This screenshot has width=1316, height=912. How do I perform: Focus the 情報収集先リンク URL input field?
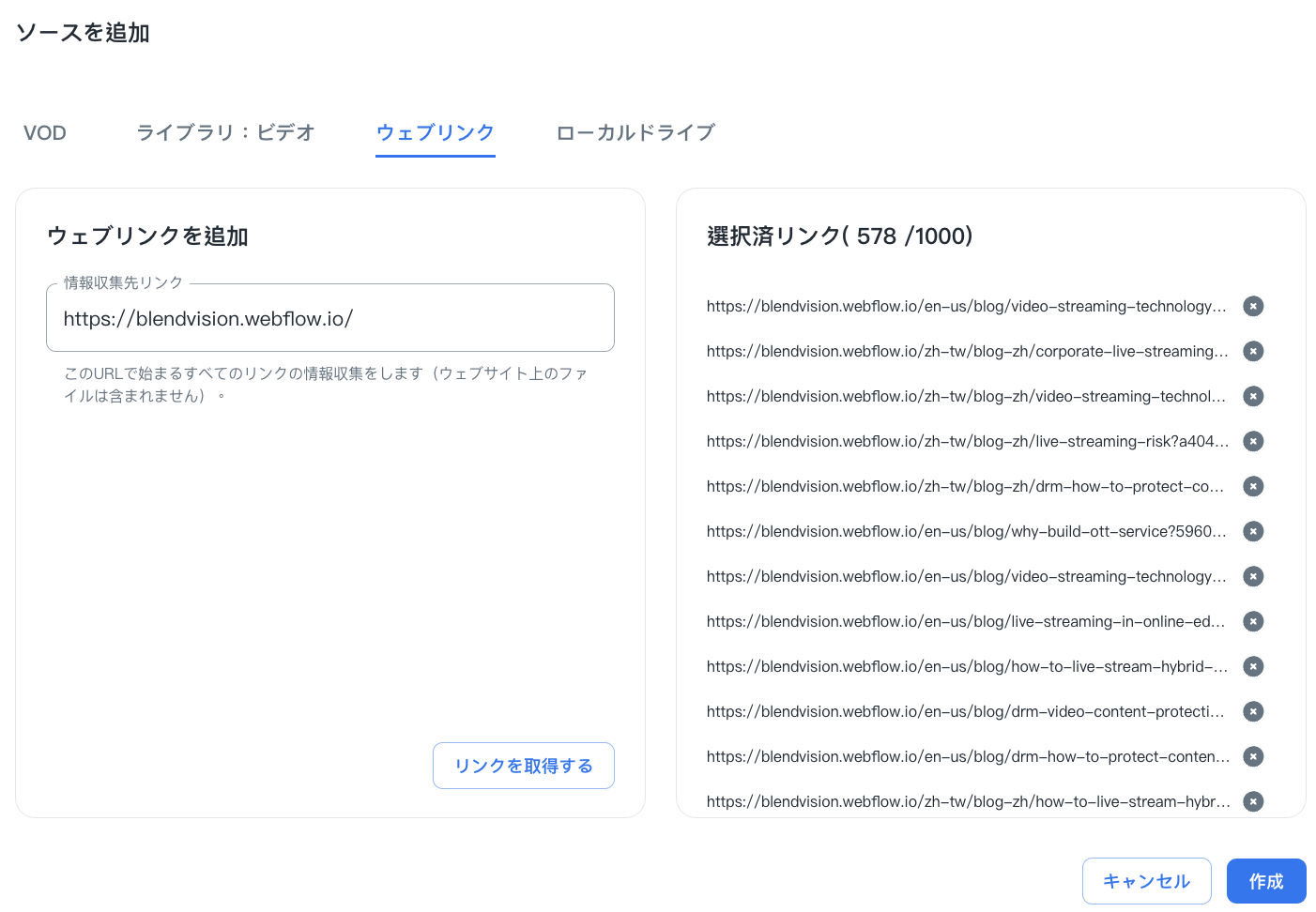click(329, 319)
